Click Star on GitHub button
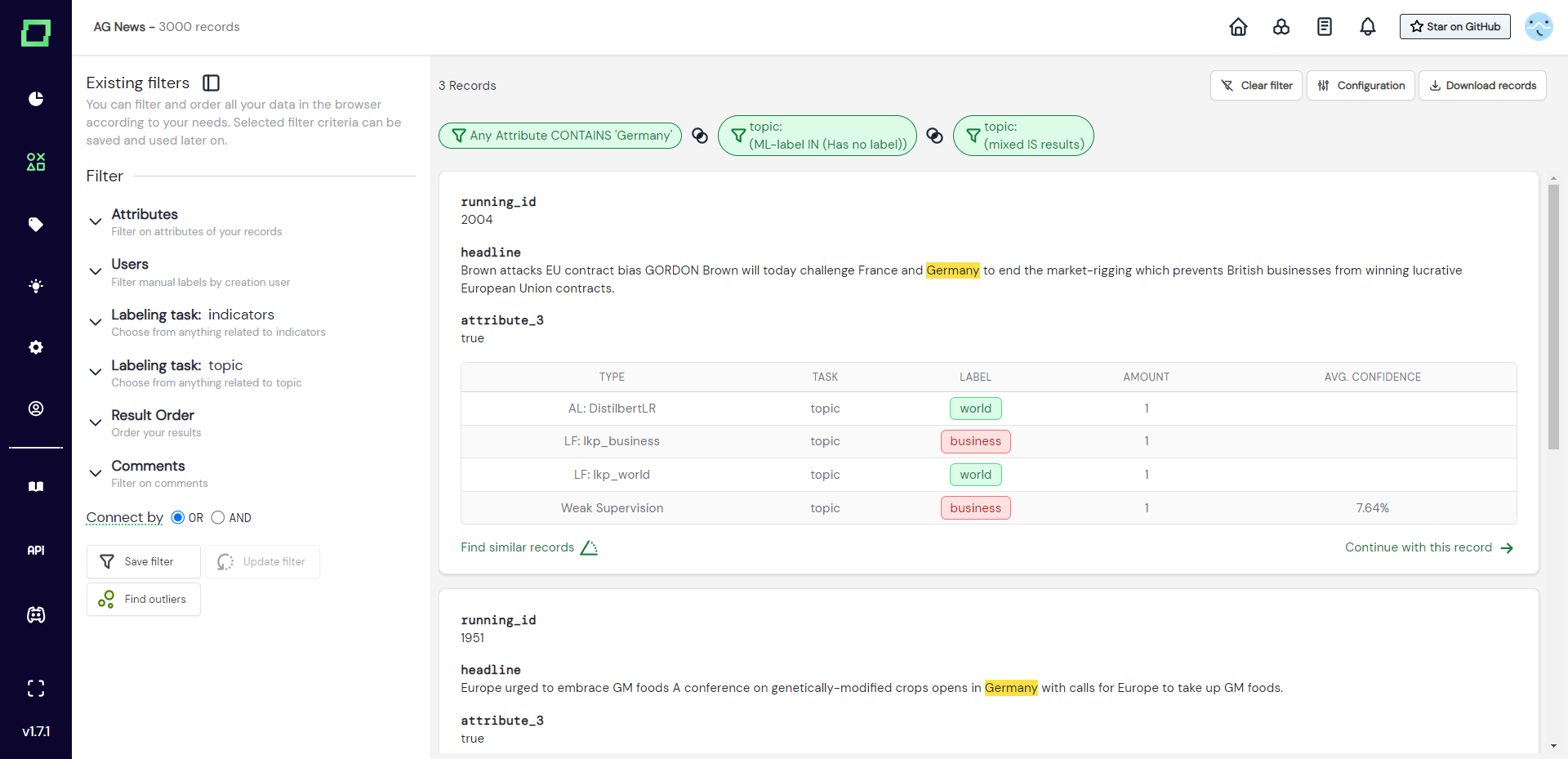1568x759 pixels. pyautogui.click(x=1455, y=27)
